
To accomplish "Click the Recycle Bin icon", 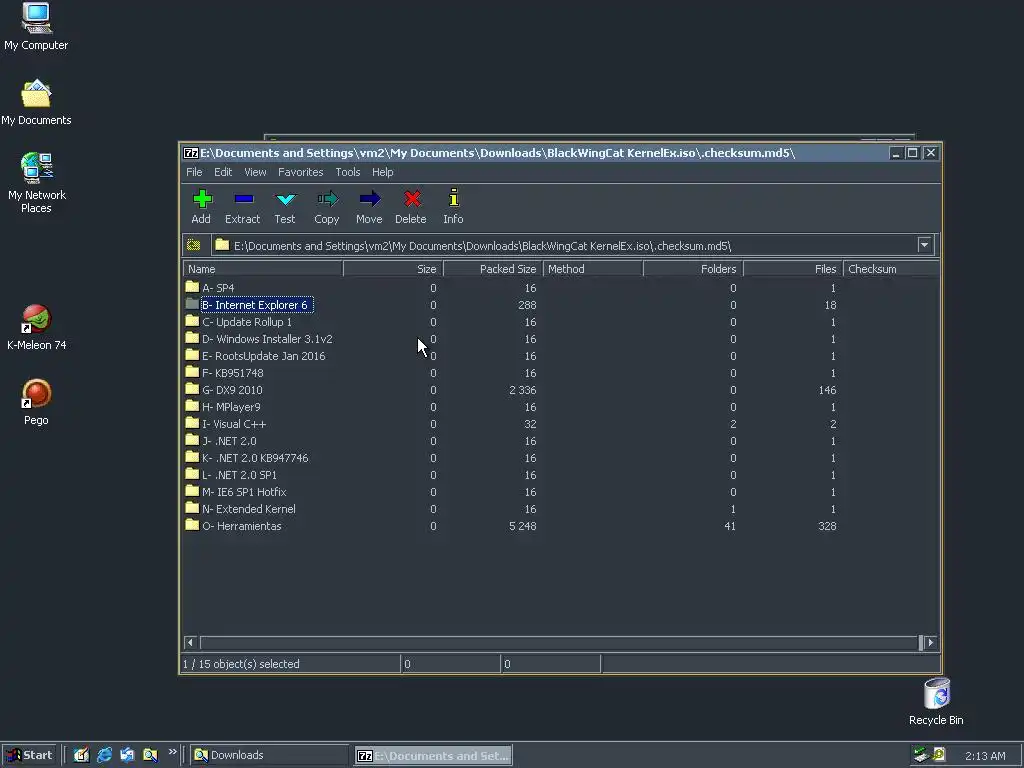I will tap(936, 702).
